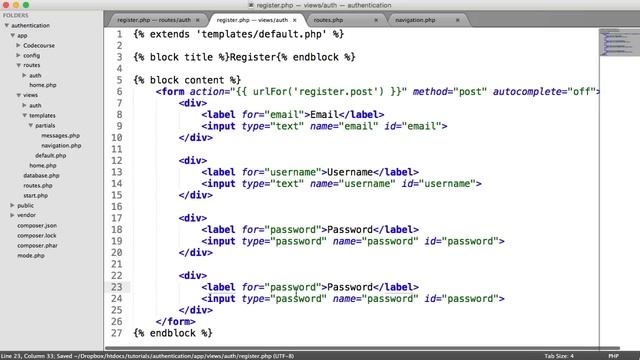Viewport: 640px width, 360px height.
Task: Select the register.php — views/auth tab
Action: point(252,20)
